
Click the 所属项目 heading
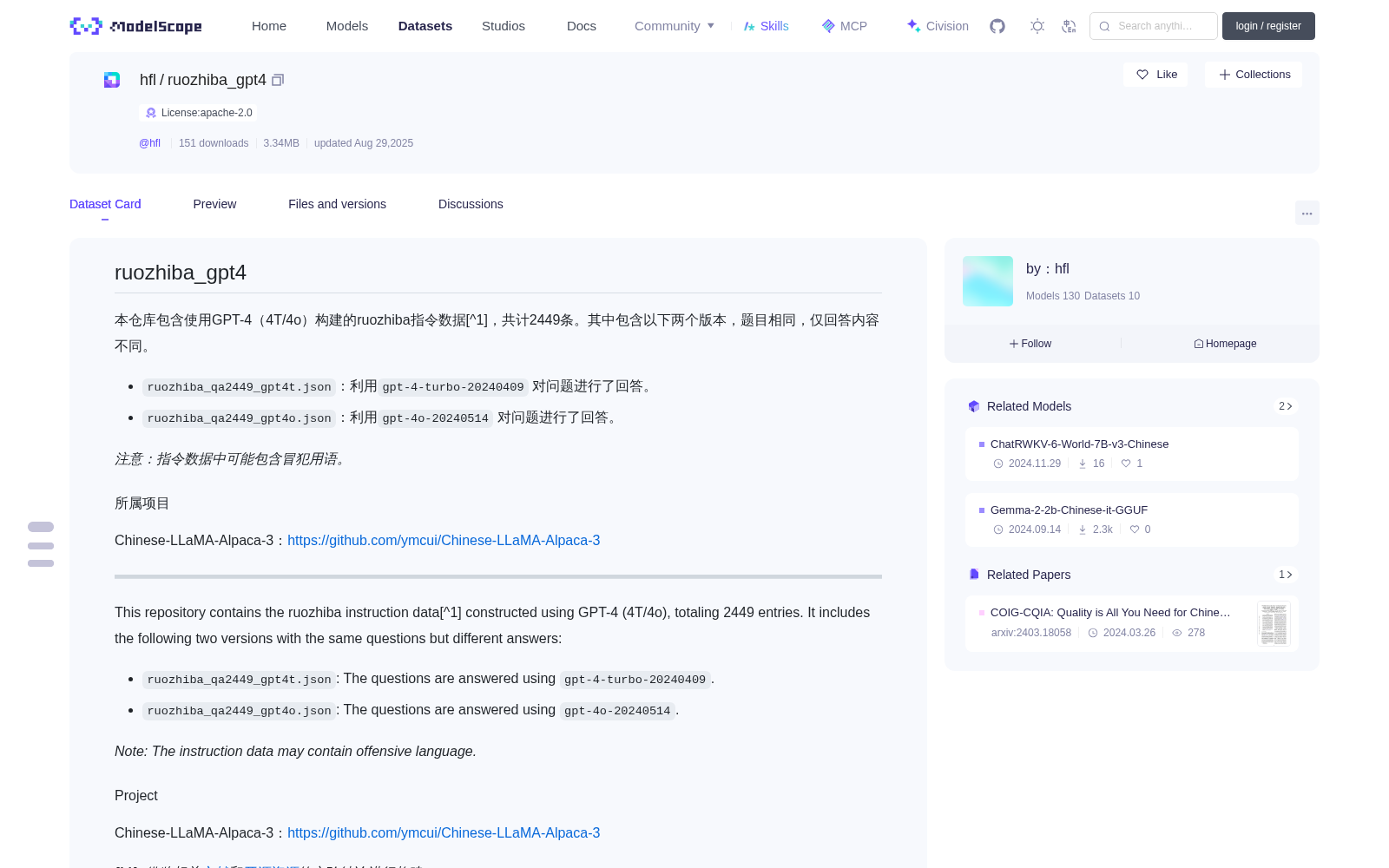click(x=142, y=503)
